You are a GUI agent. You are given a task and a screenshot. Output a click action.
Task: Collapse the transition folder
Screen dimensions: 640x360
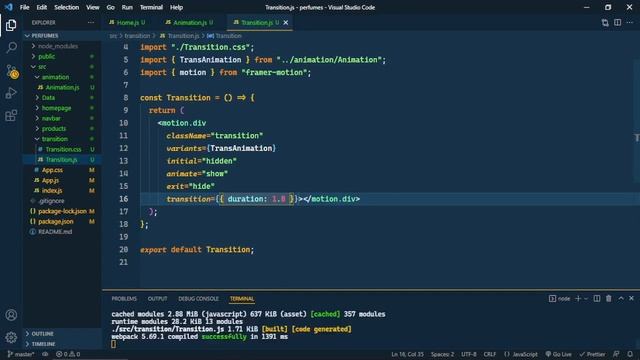pos(62,139)
